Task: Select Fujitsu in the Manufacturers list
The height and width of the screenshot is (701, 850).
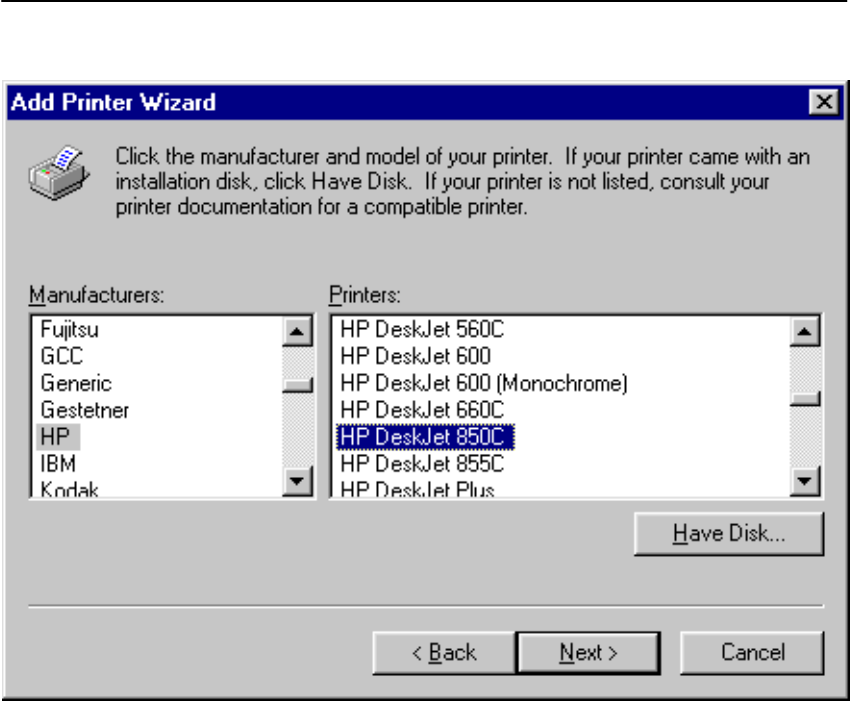Action: (69, 330)
